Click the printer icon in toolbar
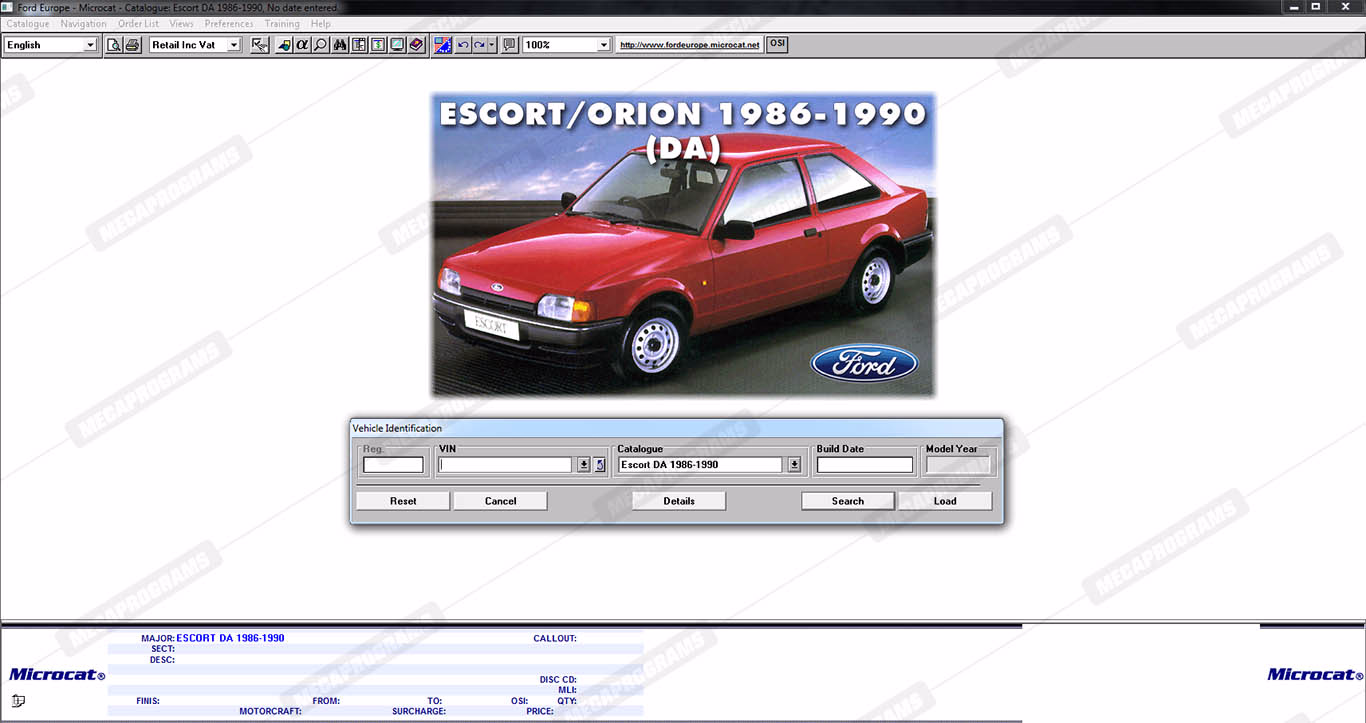 tap(132, 45)
